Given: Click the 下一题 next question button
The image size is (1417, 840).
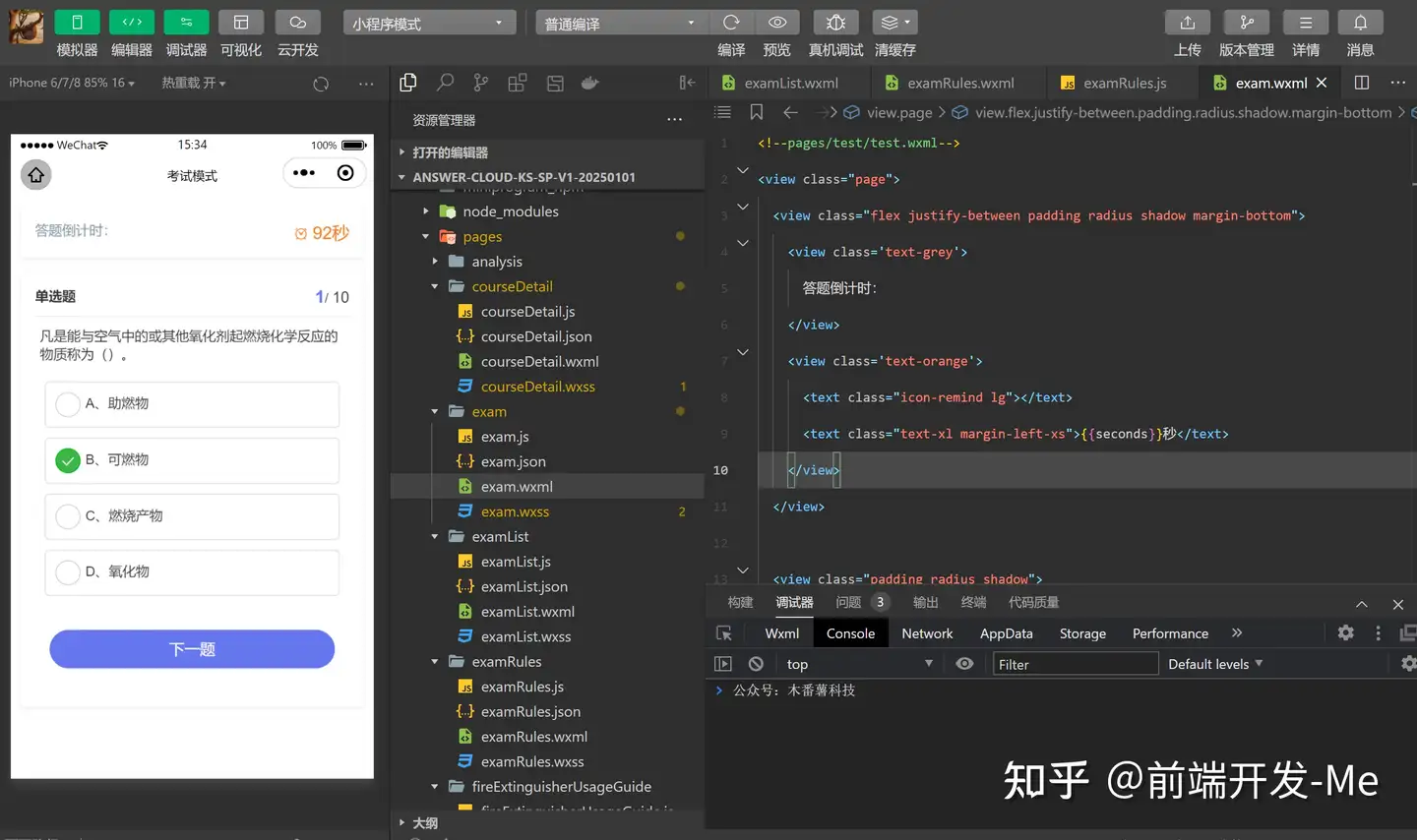Looking at the screenshot, I should [192, 649].
